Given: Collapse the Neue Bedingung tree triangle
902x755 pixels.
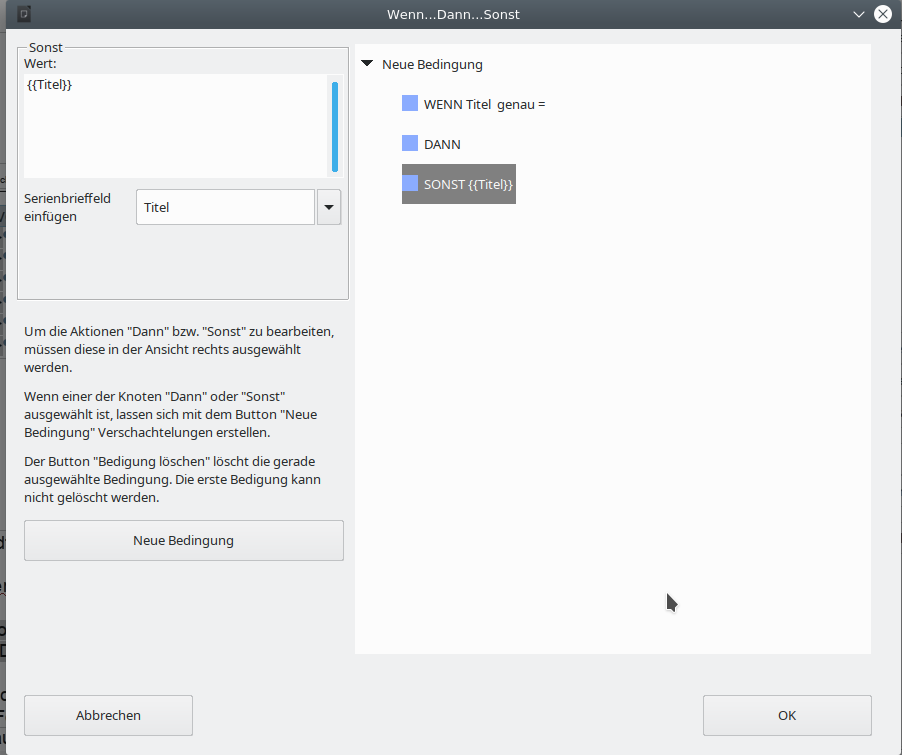Looking at the screenshot, I should click(368, 65).
